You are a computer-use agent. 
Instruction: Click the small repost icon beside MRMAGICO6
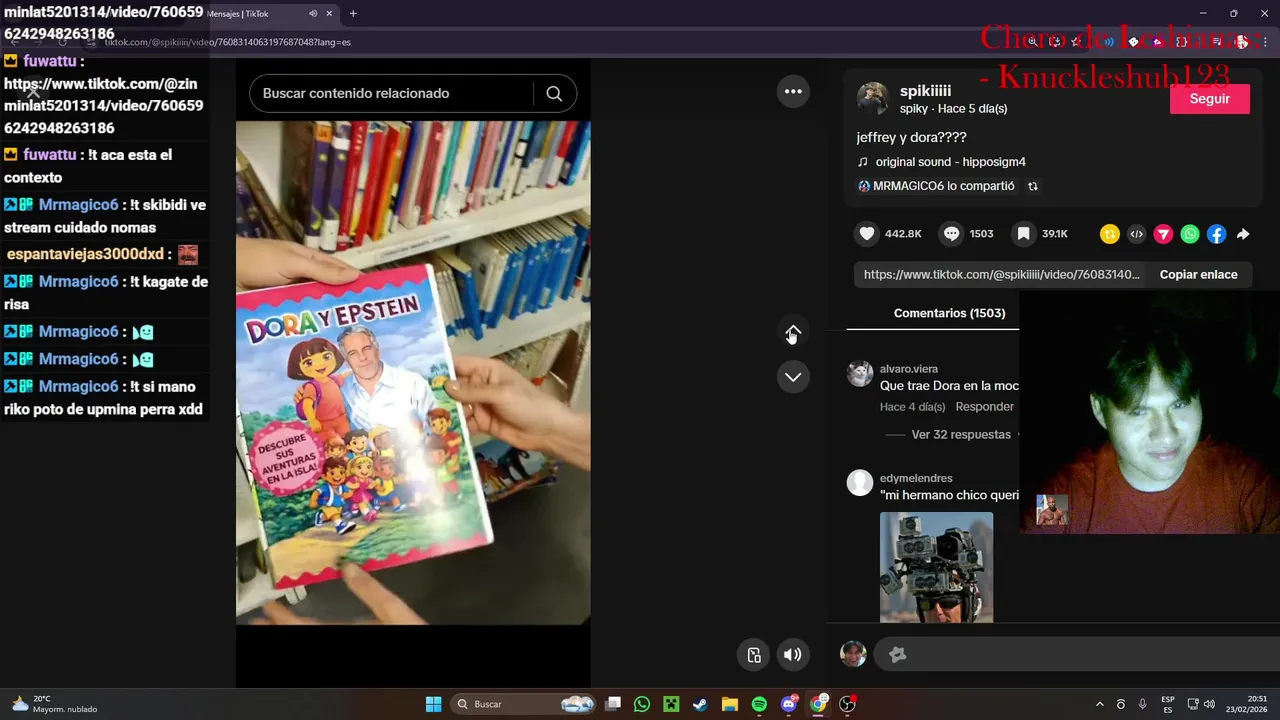click(1033, 186)
